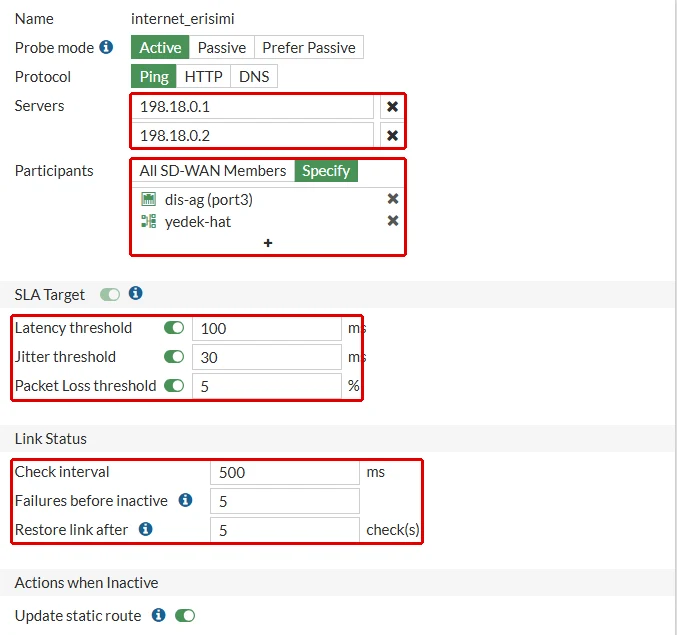Select Passive probe mode
Viewport: 677px width, 635px height.
(x=222, y=47)
